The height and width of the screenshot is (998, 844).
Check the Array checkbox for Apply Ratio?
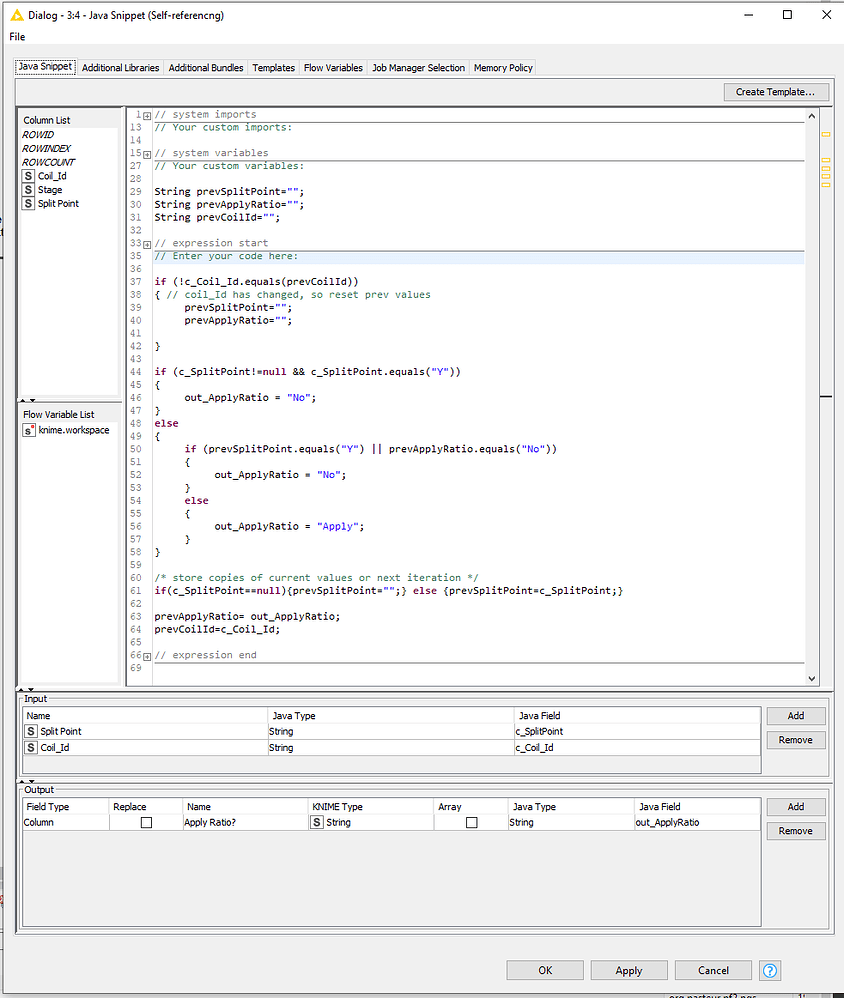(470, 821)
